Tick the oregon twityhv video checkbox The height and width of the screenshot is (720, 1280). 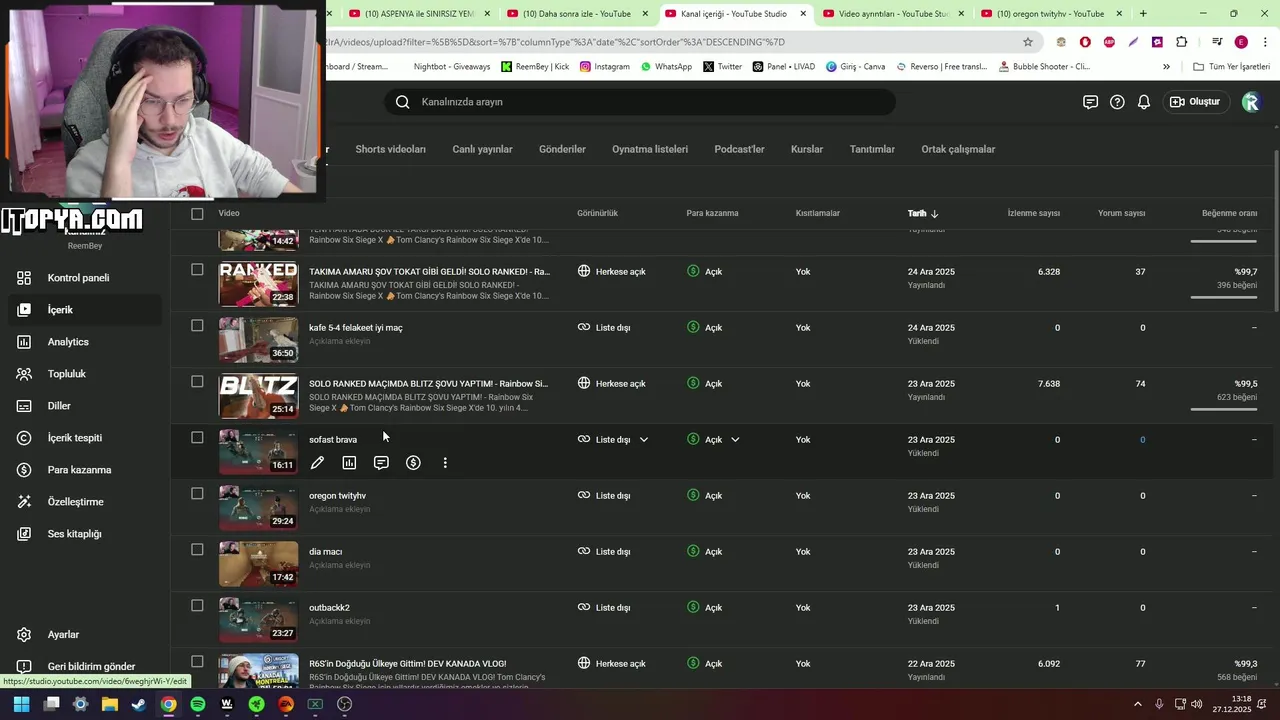coord(197,494)
